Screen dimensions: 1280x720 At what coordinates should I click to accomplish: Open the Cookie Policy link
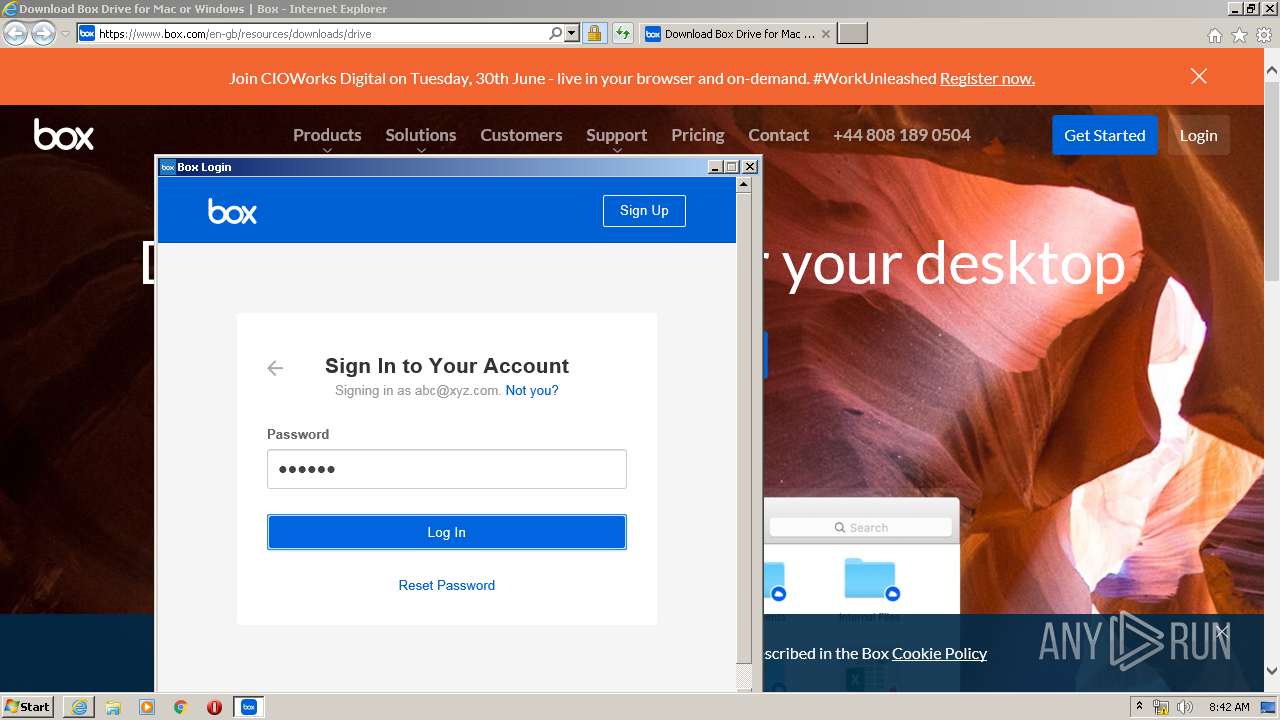coord(939,653)
